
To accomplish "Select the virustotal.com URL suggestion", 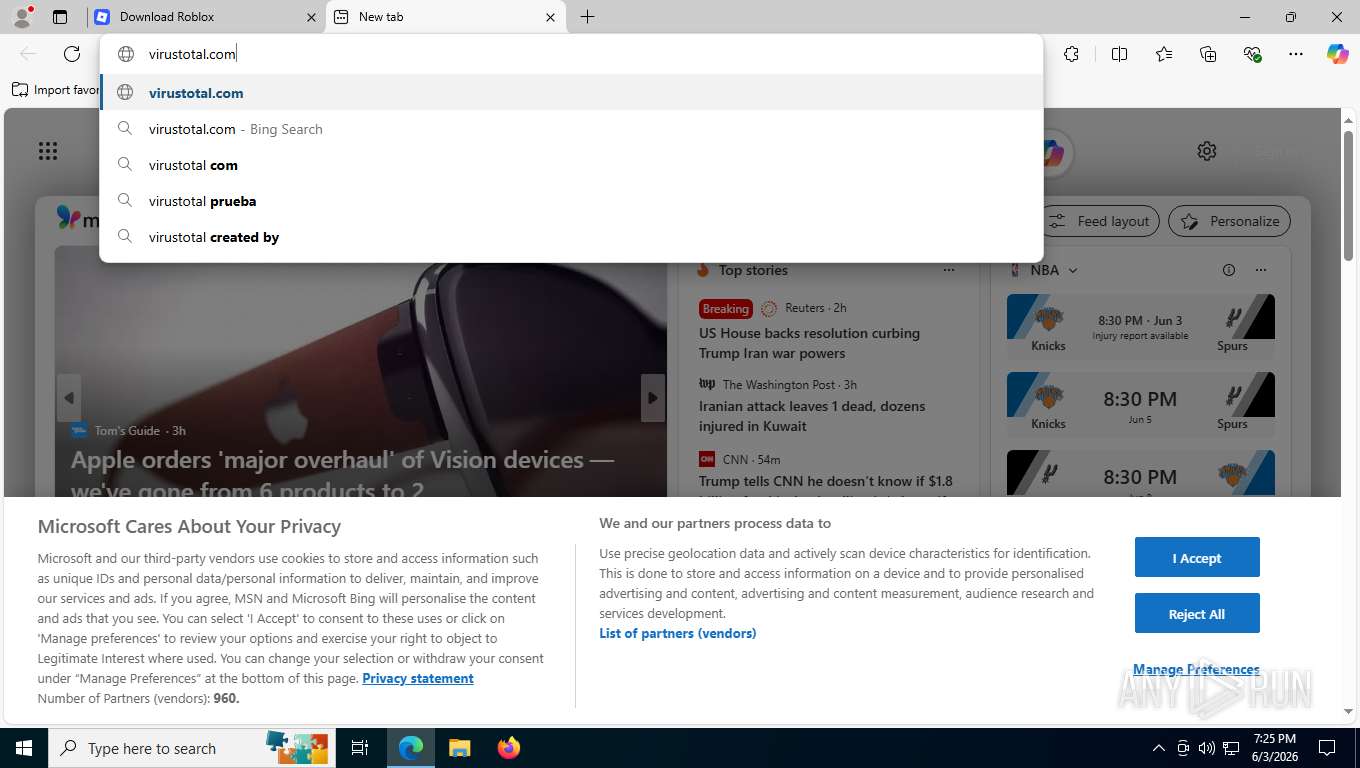I will (571, 93).
